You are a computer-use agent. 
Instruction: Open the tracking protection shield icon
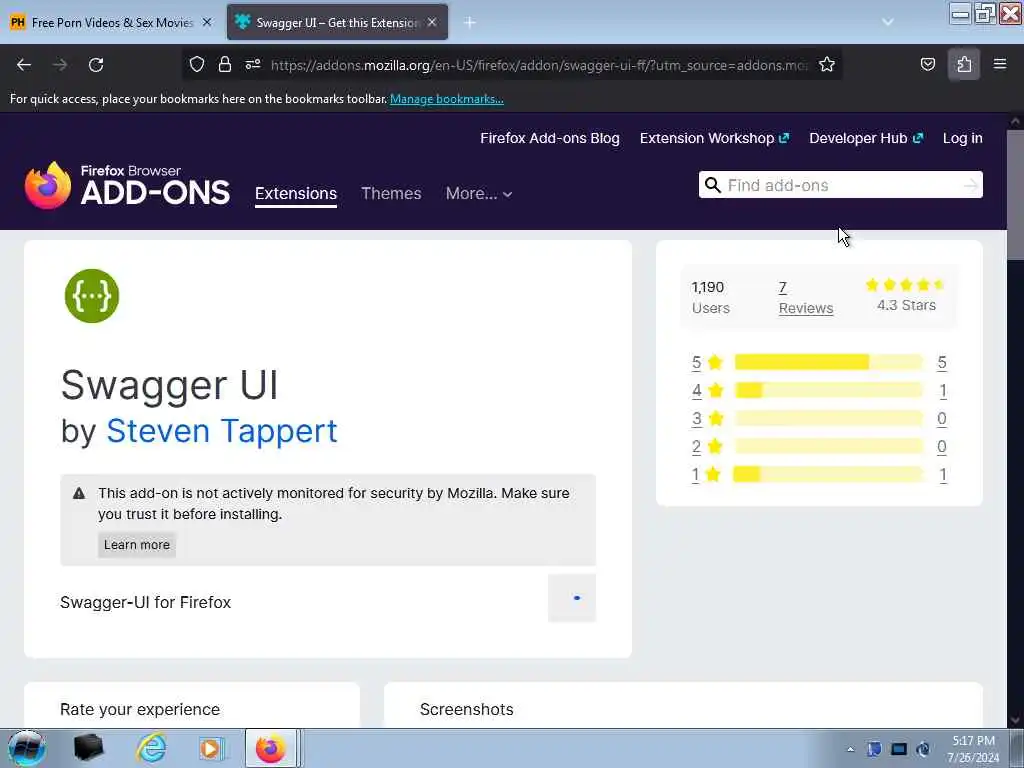tap(197, 64)
